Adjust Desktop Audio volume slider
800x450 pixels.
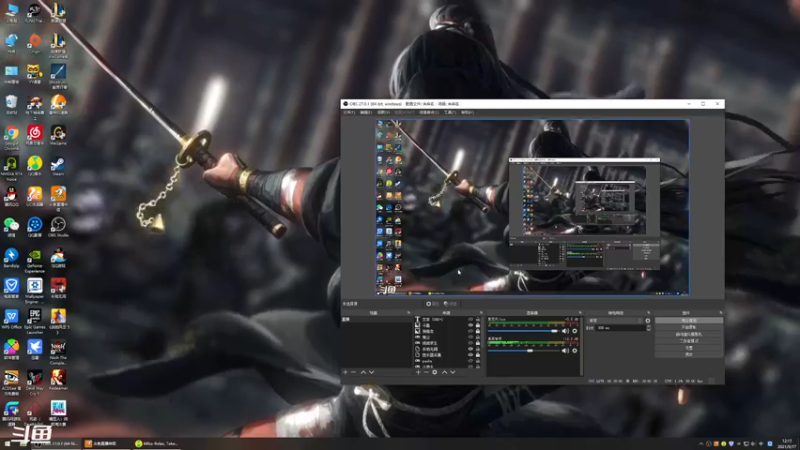point(523,351)
